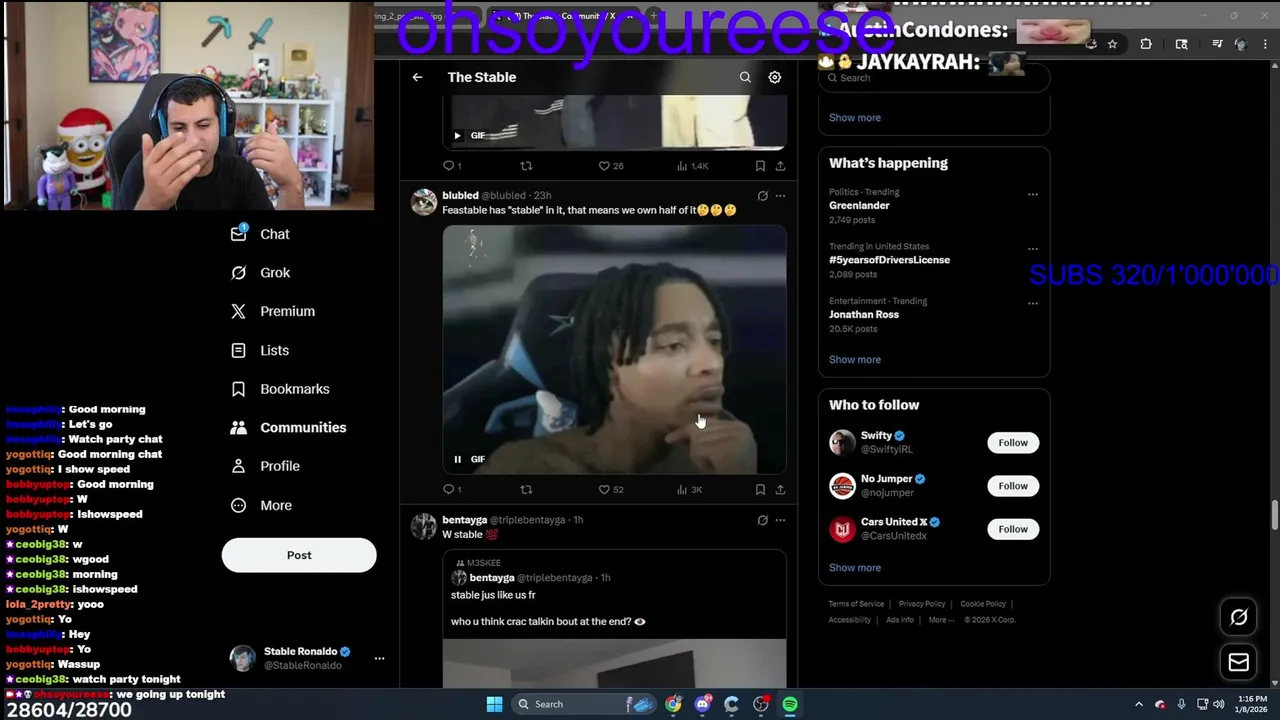Image resolution: width=1280 pixels, height=720 pixels.
Task: Play the GIF in the top post
Action: point(458,135)
